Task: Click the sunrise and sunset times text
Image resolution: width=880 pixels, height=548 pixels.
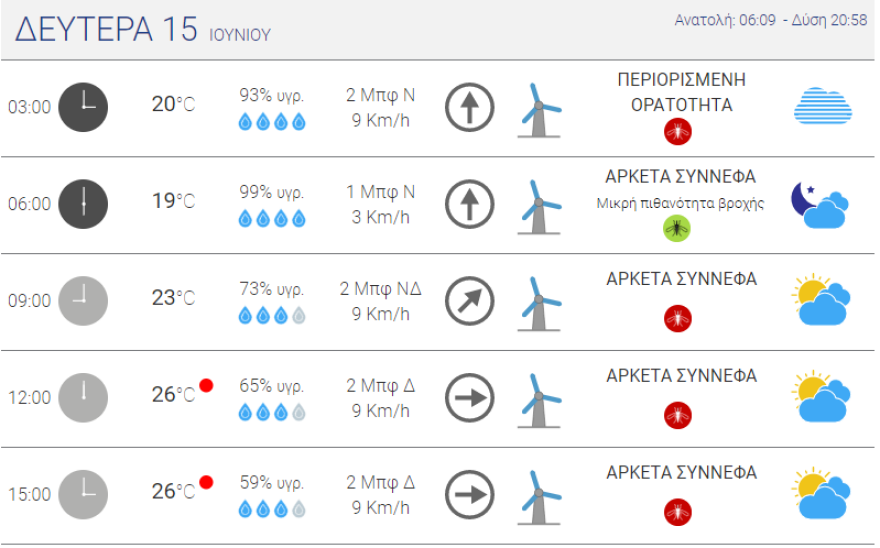Action: click(770, 20)
